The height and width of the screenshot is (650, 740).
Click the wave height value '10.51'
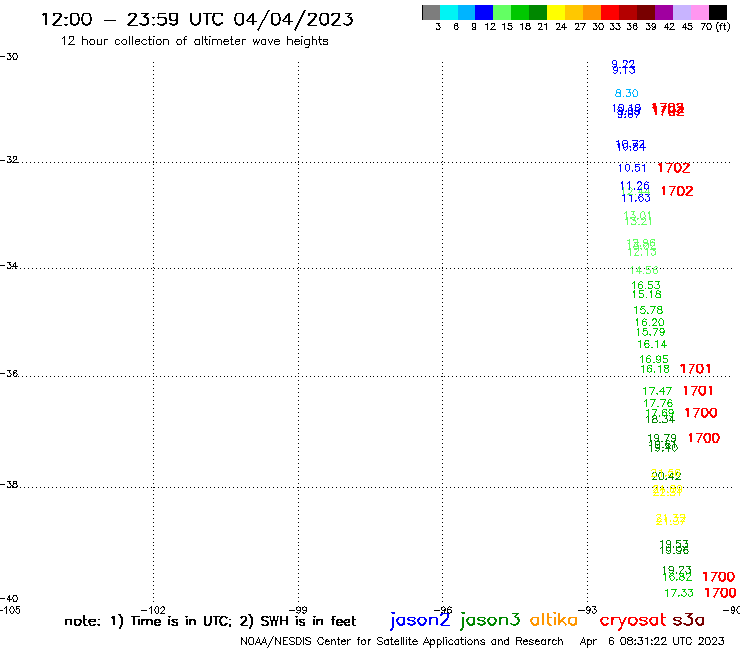click(x=632, y=168)
